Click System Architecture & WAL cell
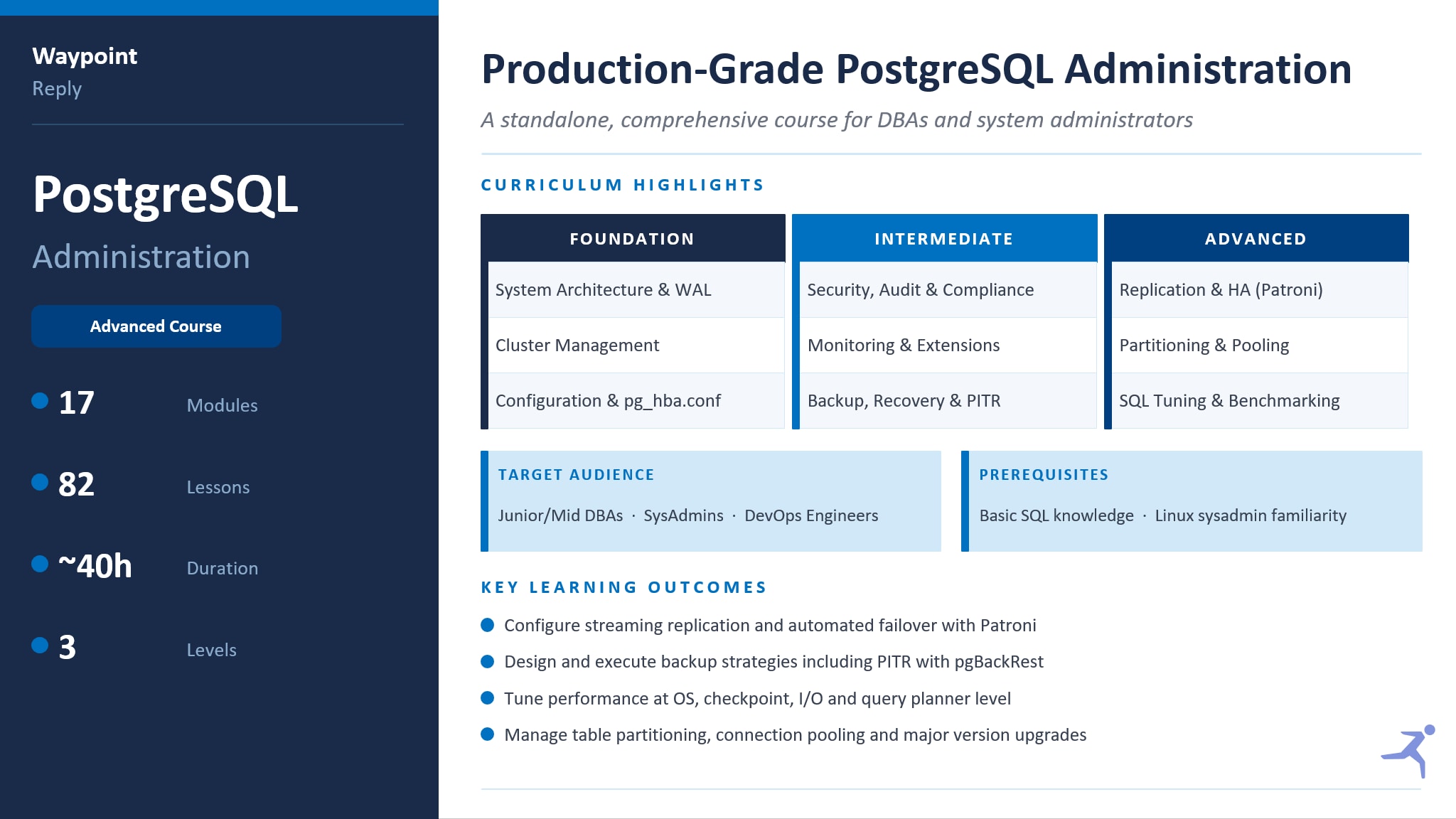The height and width of the screenshot is (819, 1456). pyautogui.click(x=636, y=290)
